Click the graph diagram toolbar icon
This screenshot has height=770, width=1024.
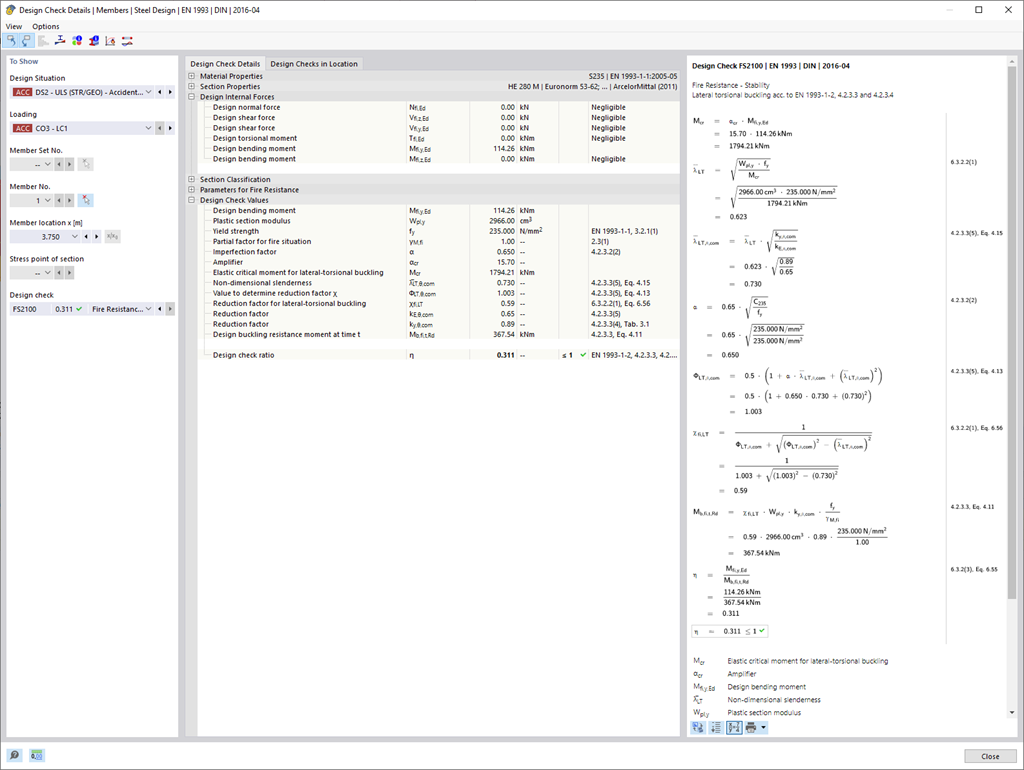110,41
